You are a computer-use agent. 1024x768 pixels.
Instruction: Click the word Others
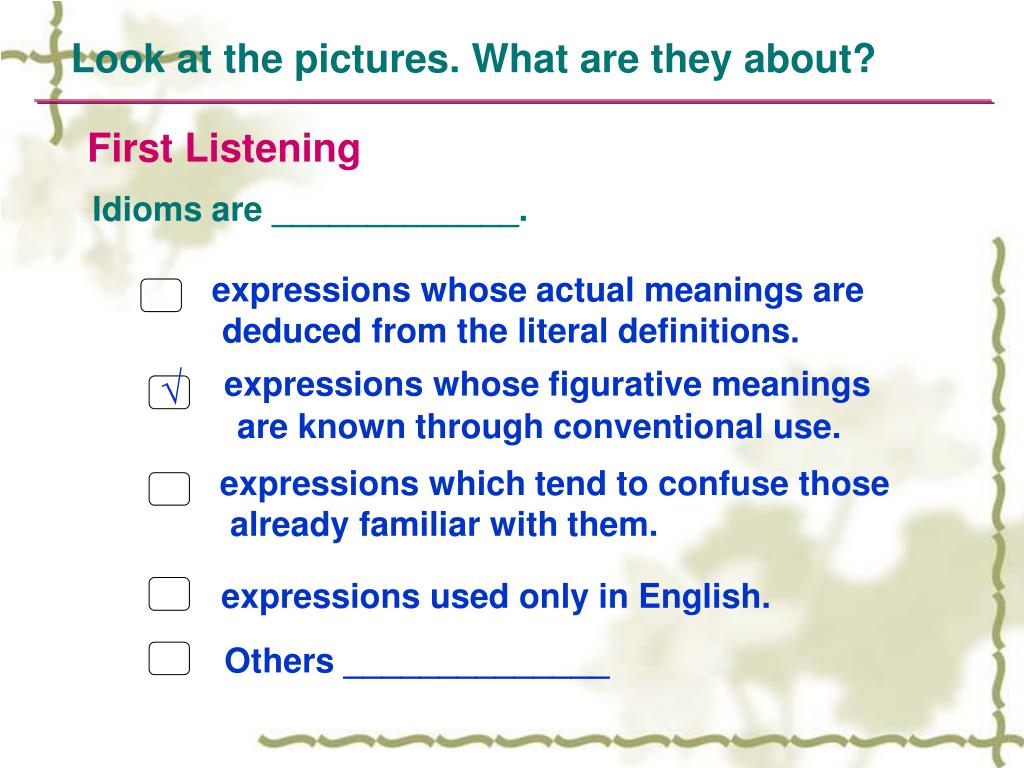point(279,661)
